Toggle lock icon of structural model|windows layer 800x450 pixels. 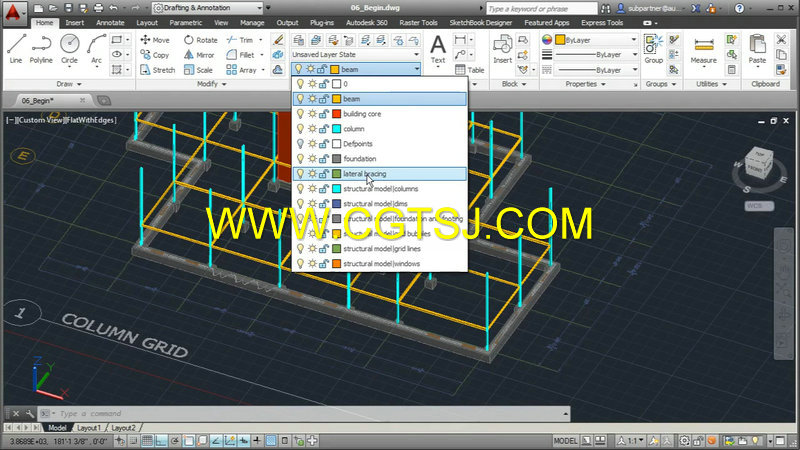point(323,264)
